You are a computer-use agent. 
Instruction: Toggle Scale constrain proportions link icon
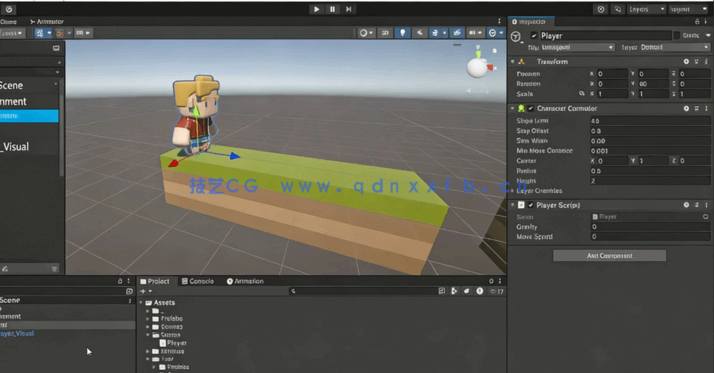[x=581, y=94]
